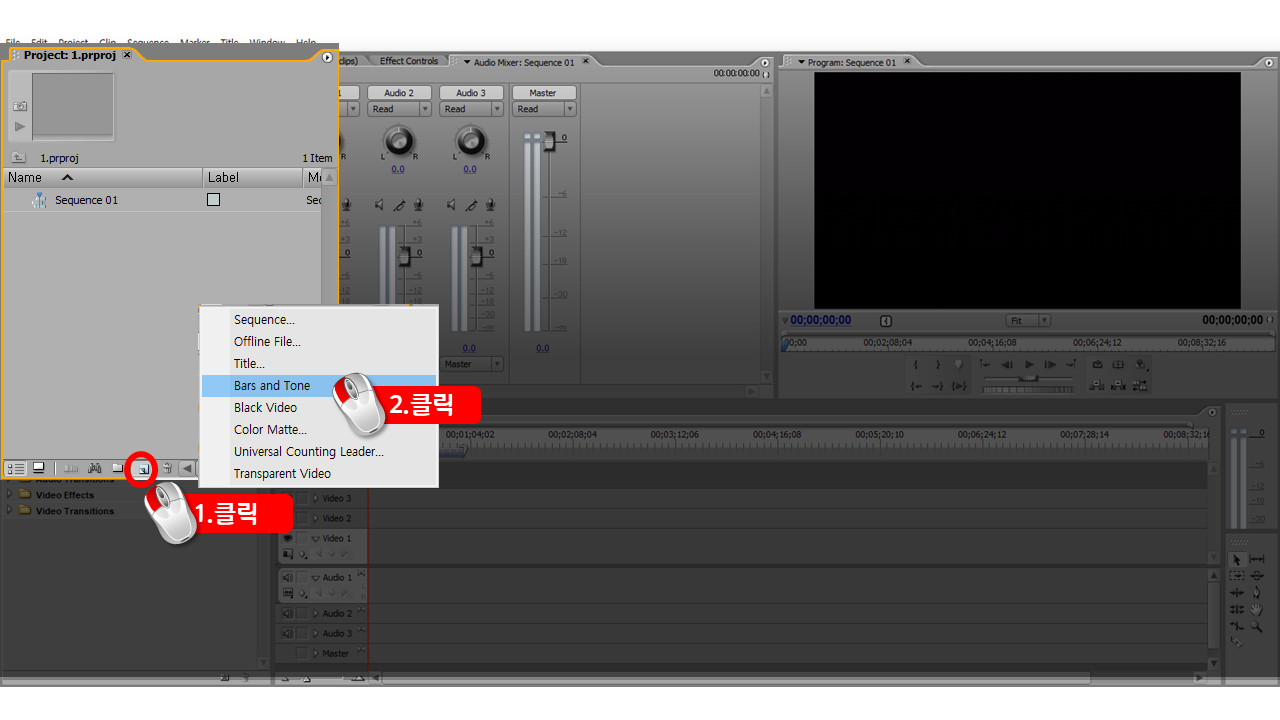Mute Audio 3 track speaker toggle
This screenshot has height=720, width=1280.
coord(287,633)
